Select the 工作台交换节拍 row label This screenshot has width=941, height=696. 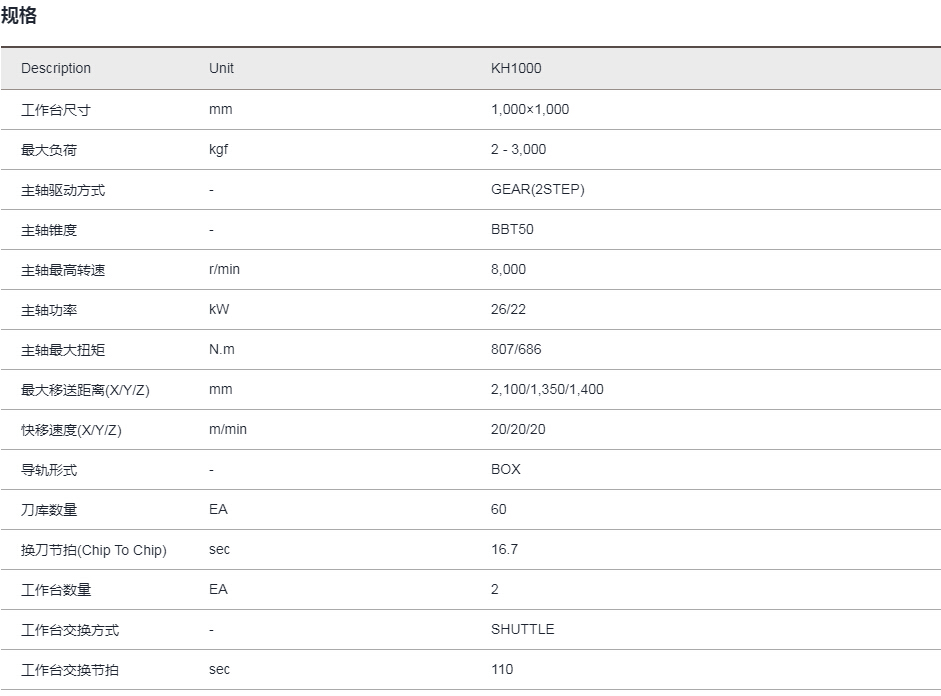click(69, 670)
